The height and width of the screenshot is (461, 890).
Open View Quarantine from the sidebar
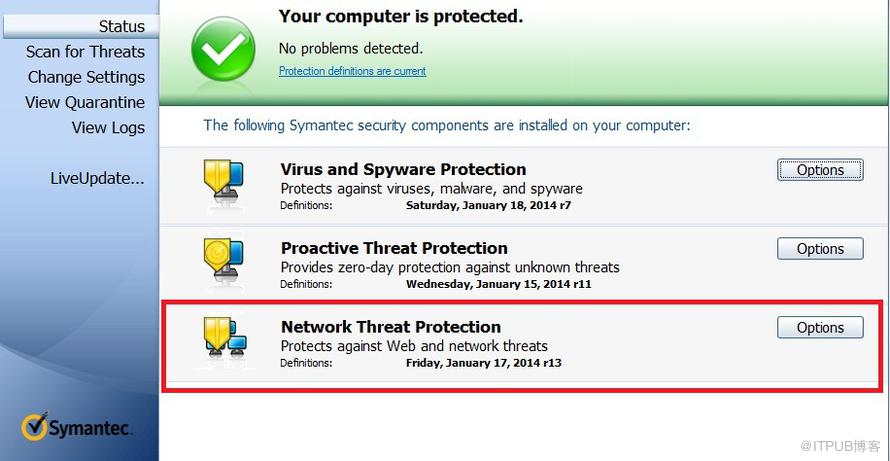pyautogui.click(x=85, y=102)
